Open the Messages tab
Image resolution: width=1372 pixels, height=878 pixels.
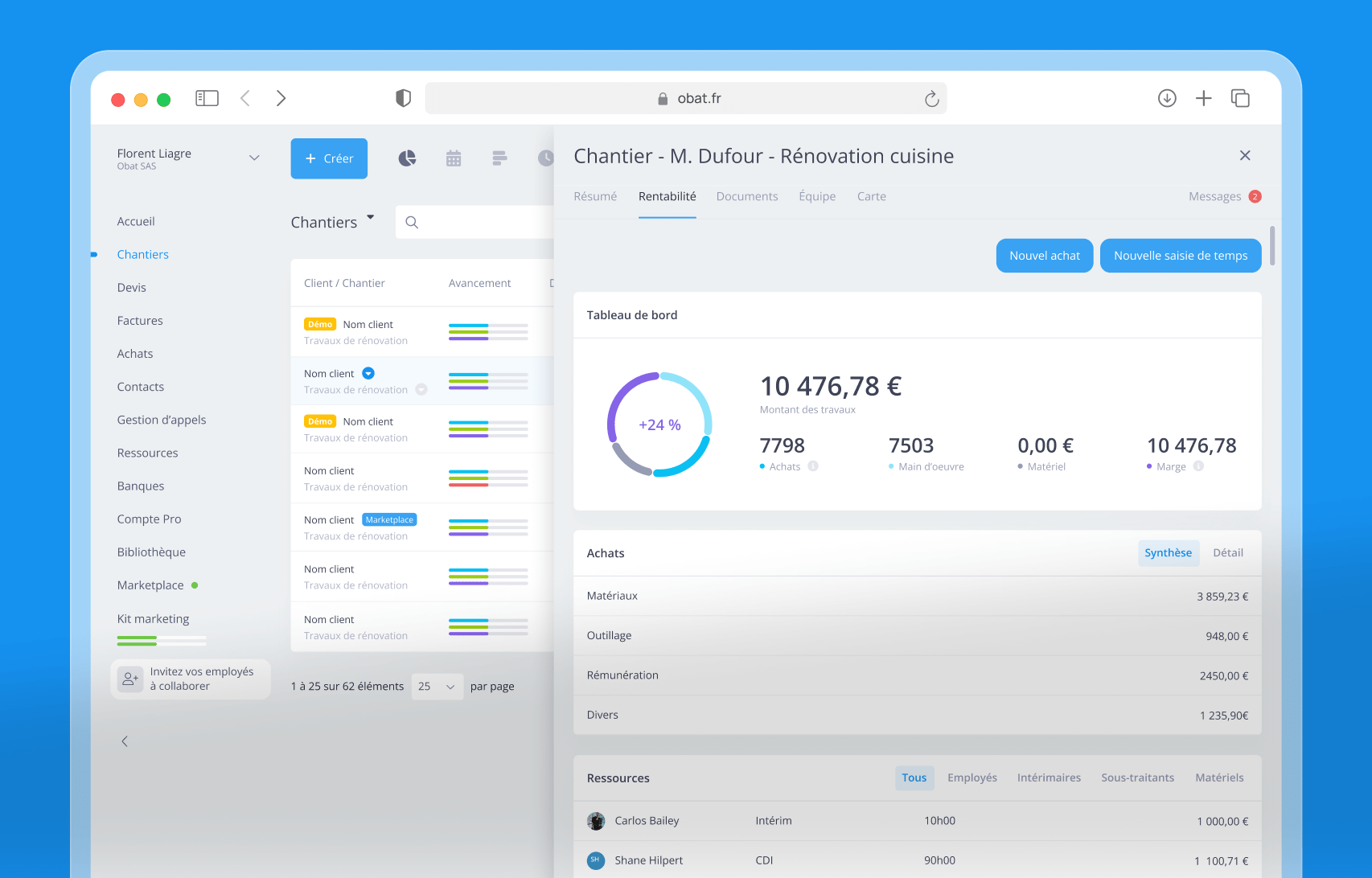point(1214,196)
